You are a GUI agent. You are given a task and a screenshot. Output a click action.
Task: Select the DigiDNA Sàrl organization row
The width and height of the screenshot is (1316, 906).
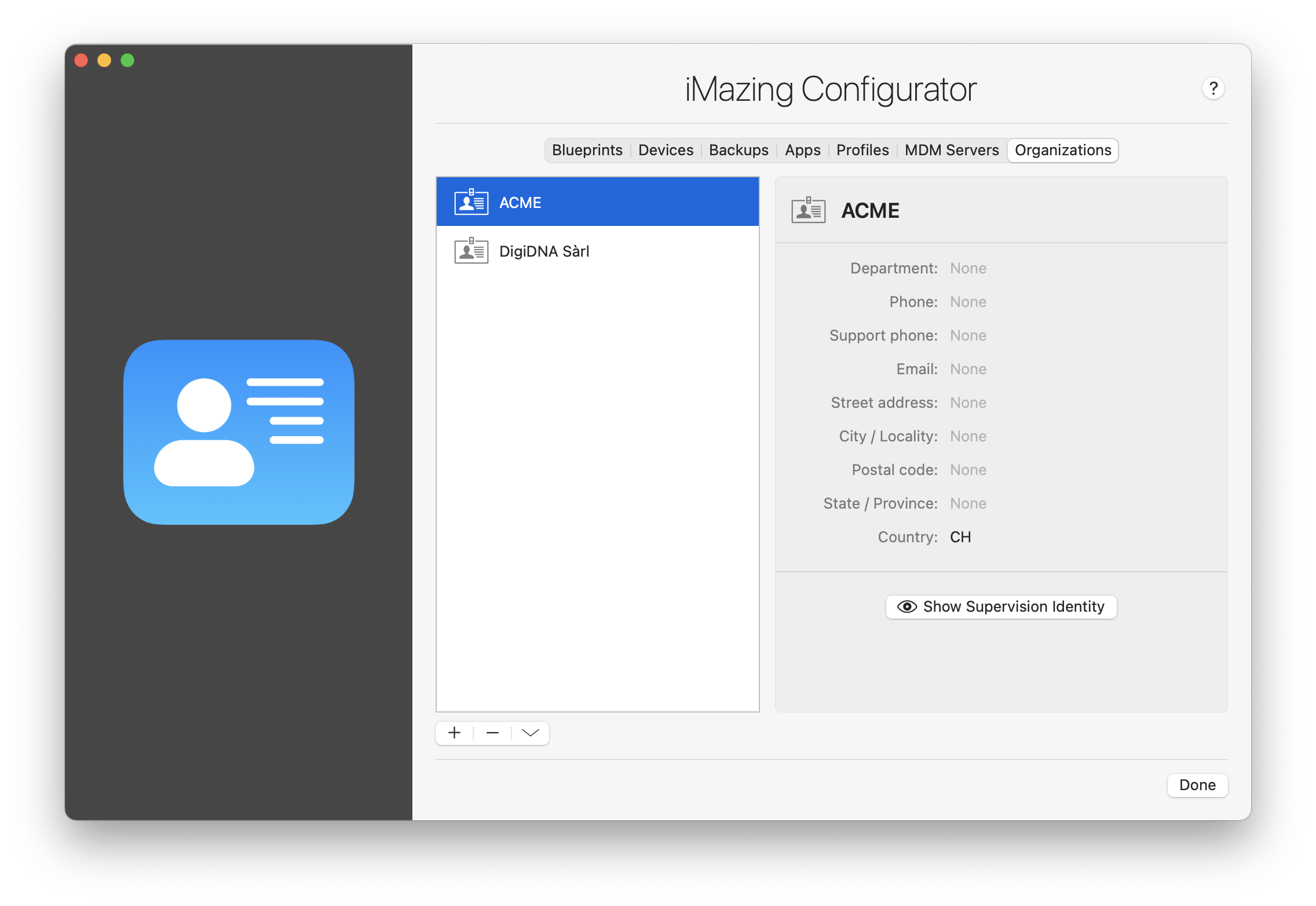(597, 251)
